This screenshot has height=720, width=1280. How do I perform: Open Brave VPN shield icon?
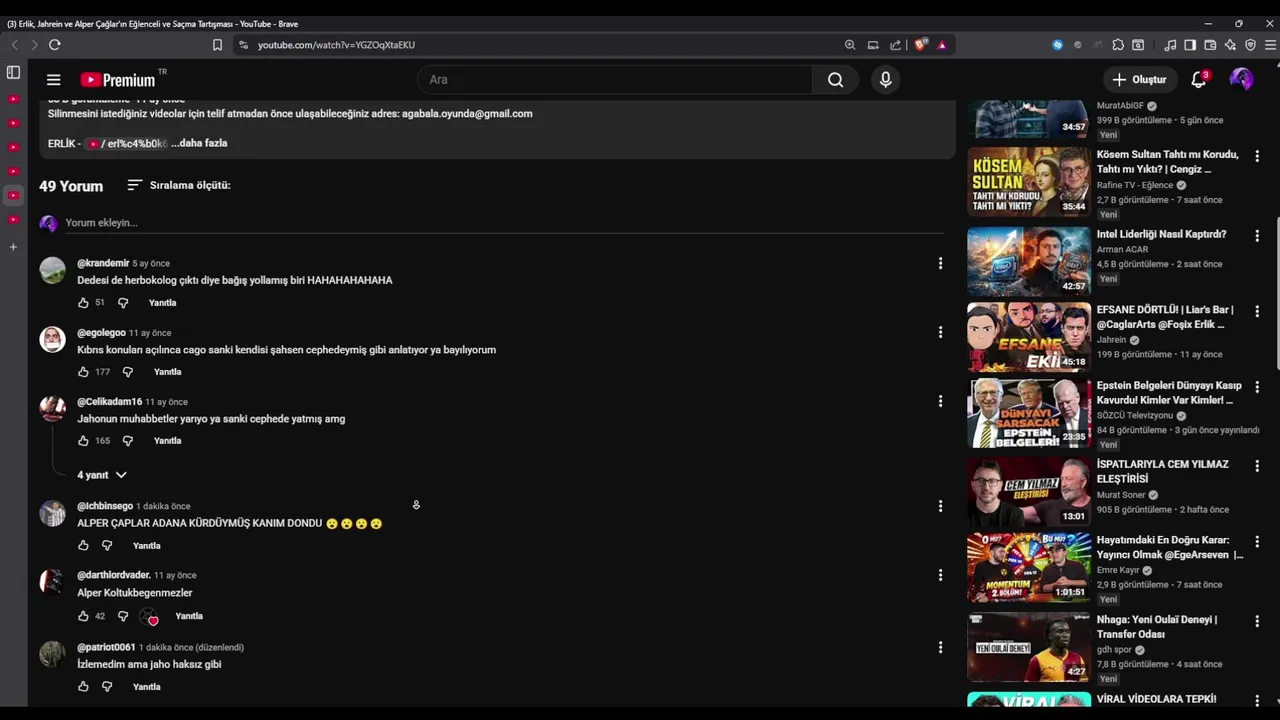[1250, 45]
